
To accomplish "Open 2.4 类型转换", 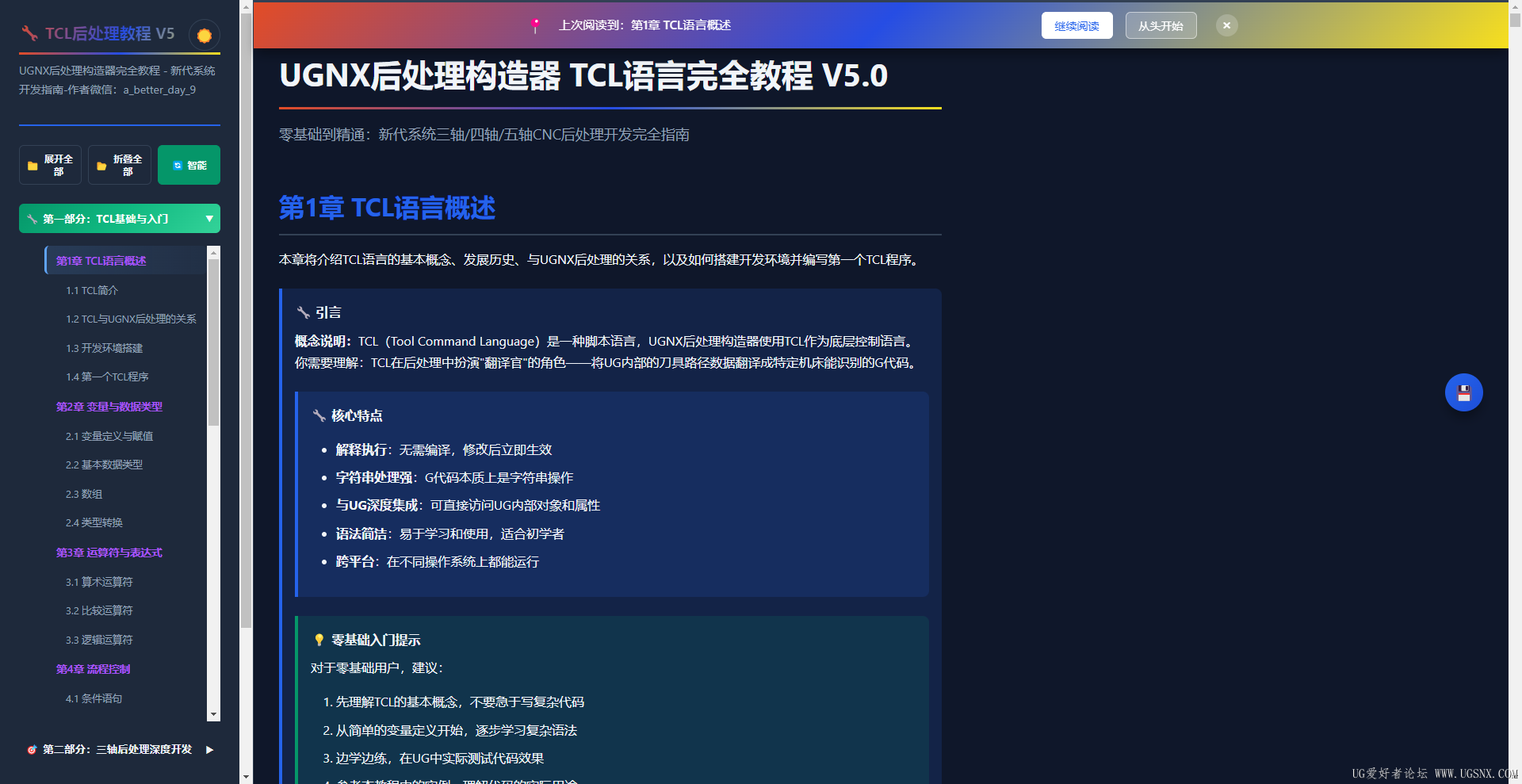I will pyautogui.click(x=94, y=522).
